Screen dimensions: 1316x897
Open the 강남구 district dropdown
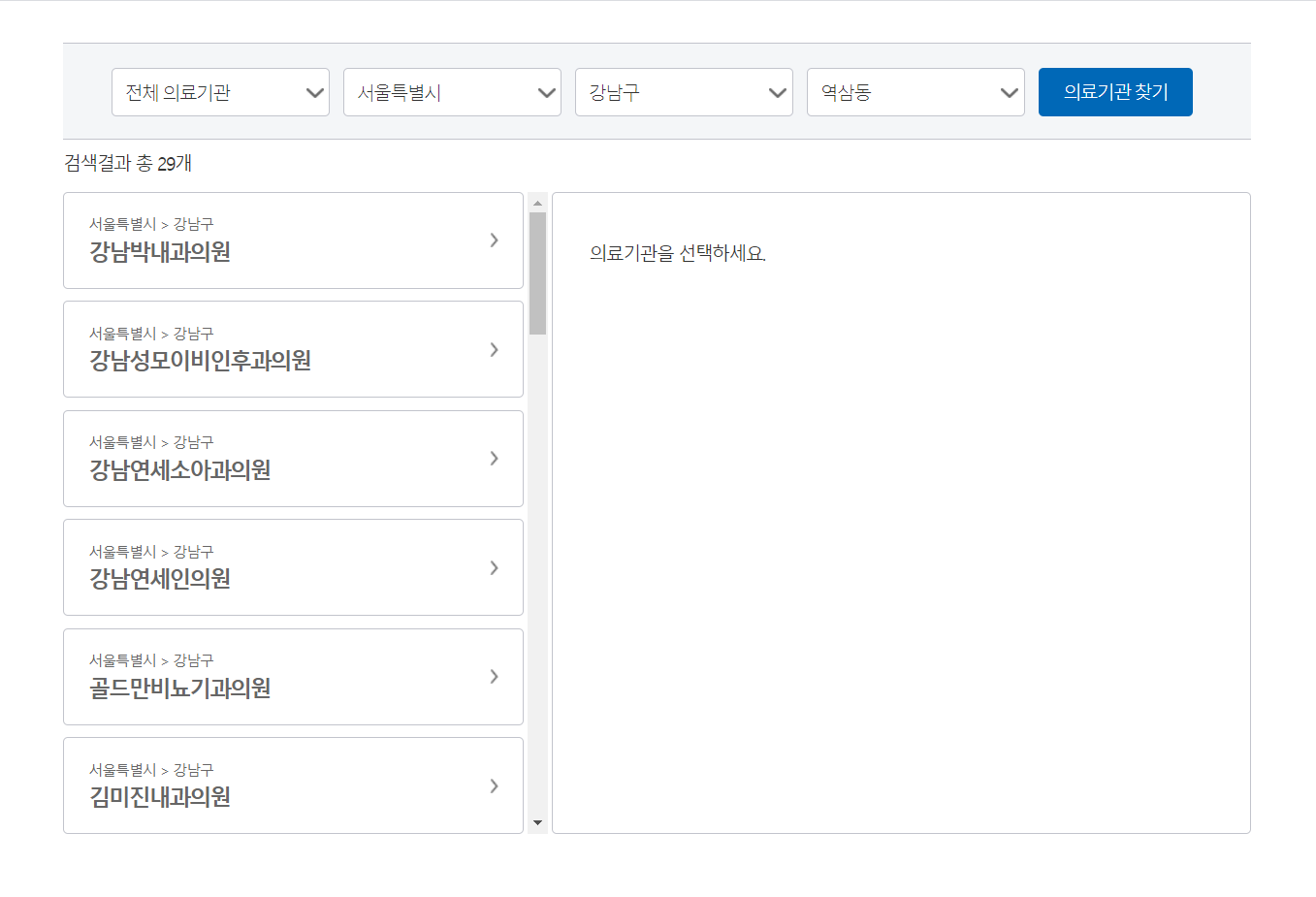[684, 92]
